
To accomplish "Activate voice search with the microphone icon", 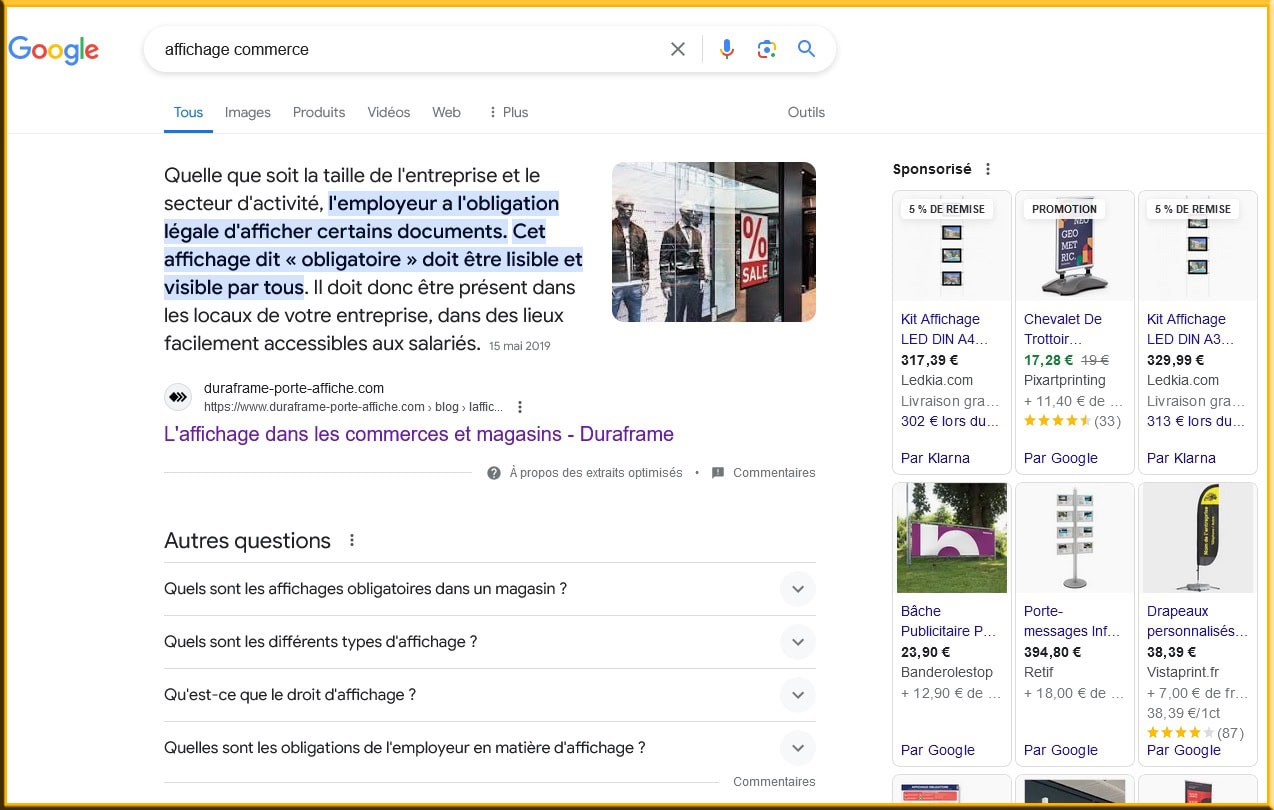I will [x=726, y=48].
